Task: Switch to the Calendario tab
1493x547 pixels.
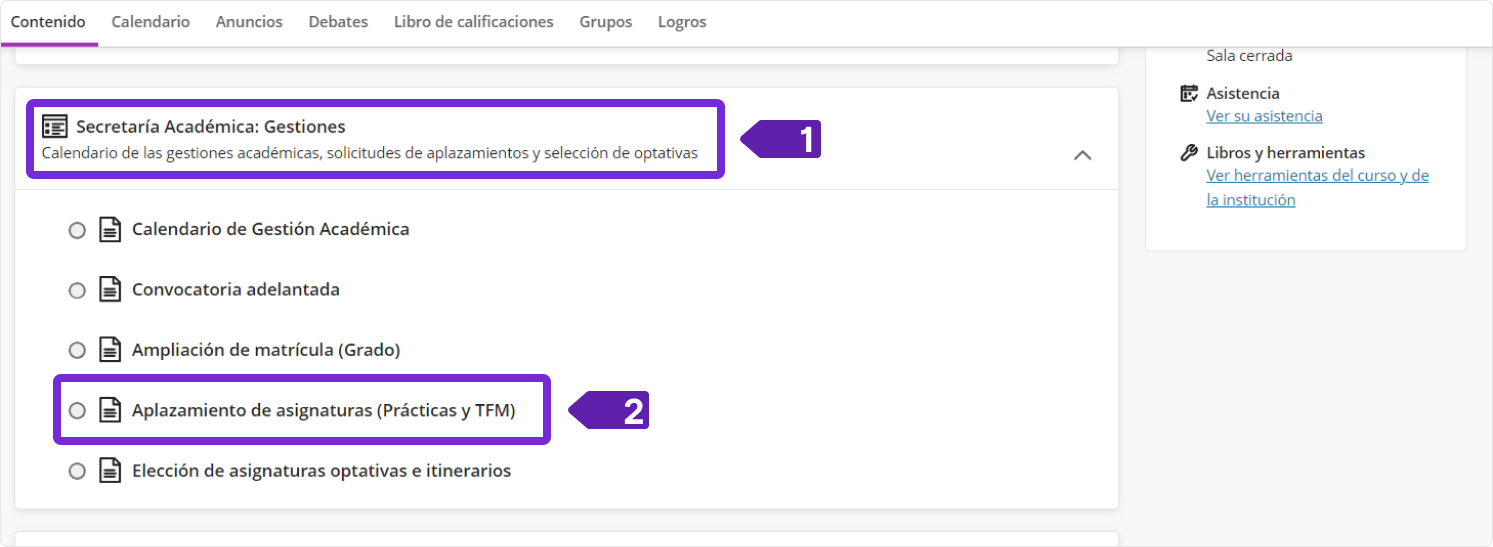Action: (150, 22)
